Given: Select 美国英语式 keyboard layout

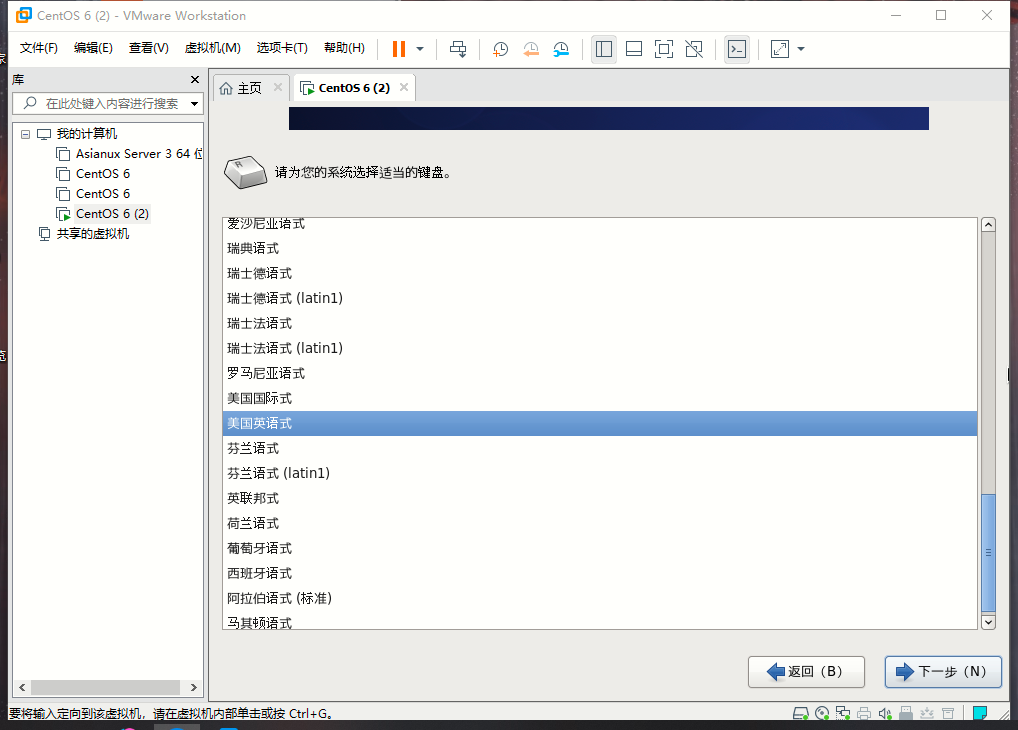Looking at the screenshot, I should point(599,423).
